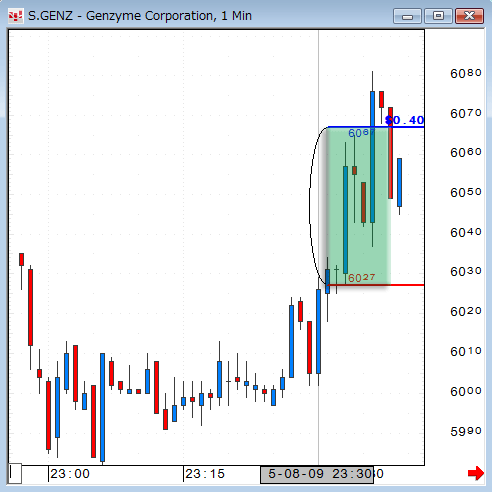This screenshot has width=492, height=492.
Task: Select the blue 6067 price line
Action: (x=376, y=127)
